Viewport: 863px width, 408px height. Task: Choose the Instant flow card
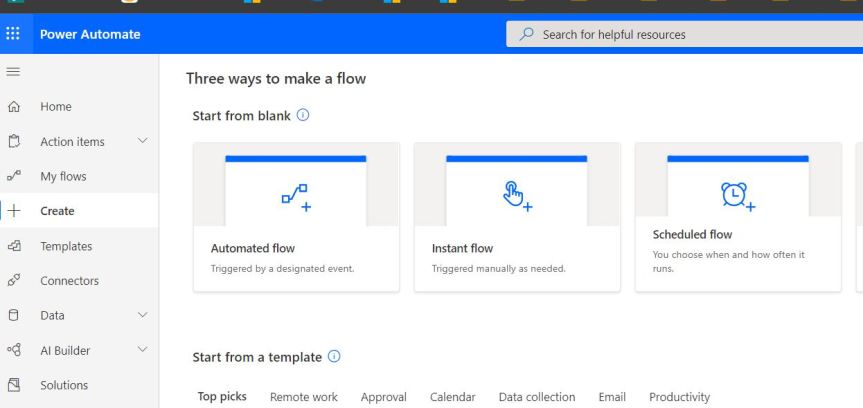pos(517,217)
